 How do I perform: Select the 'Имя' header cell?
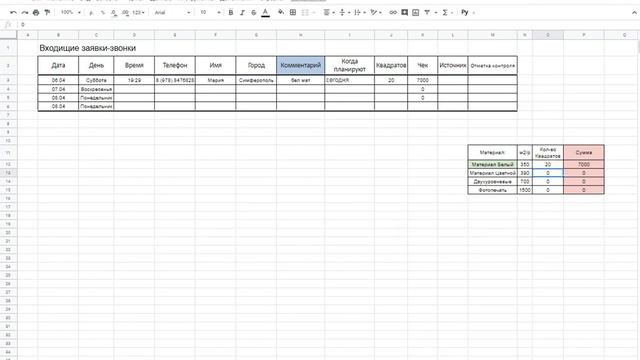click(x=216, y=65)
